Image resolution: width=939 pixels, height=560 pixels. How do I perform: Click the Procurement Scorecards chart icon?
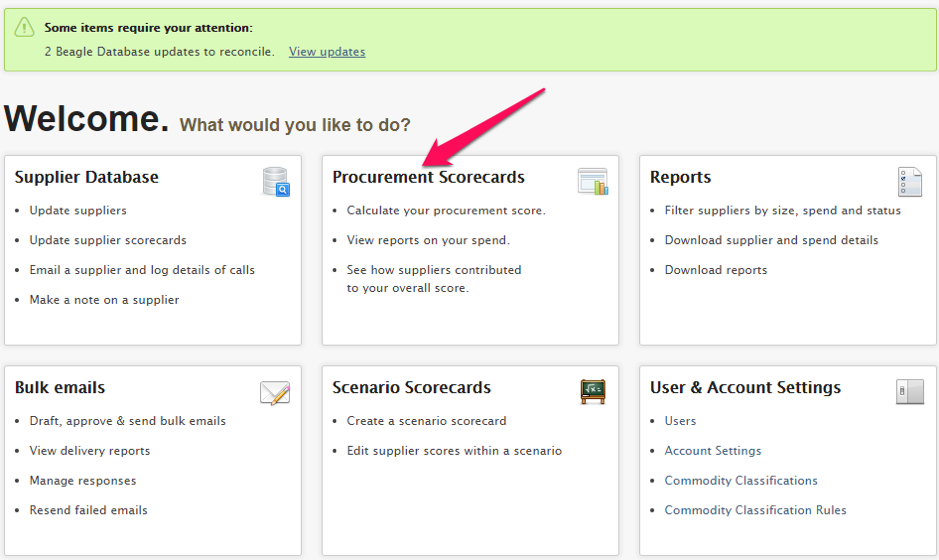593,181
